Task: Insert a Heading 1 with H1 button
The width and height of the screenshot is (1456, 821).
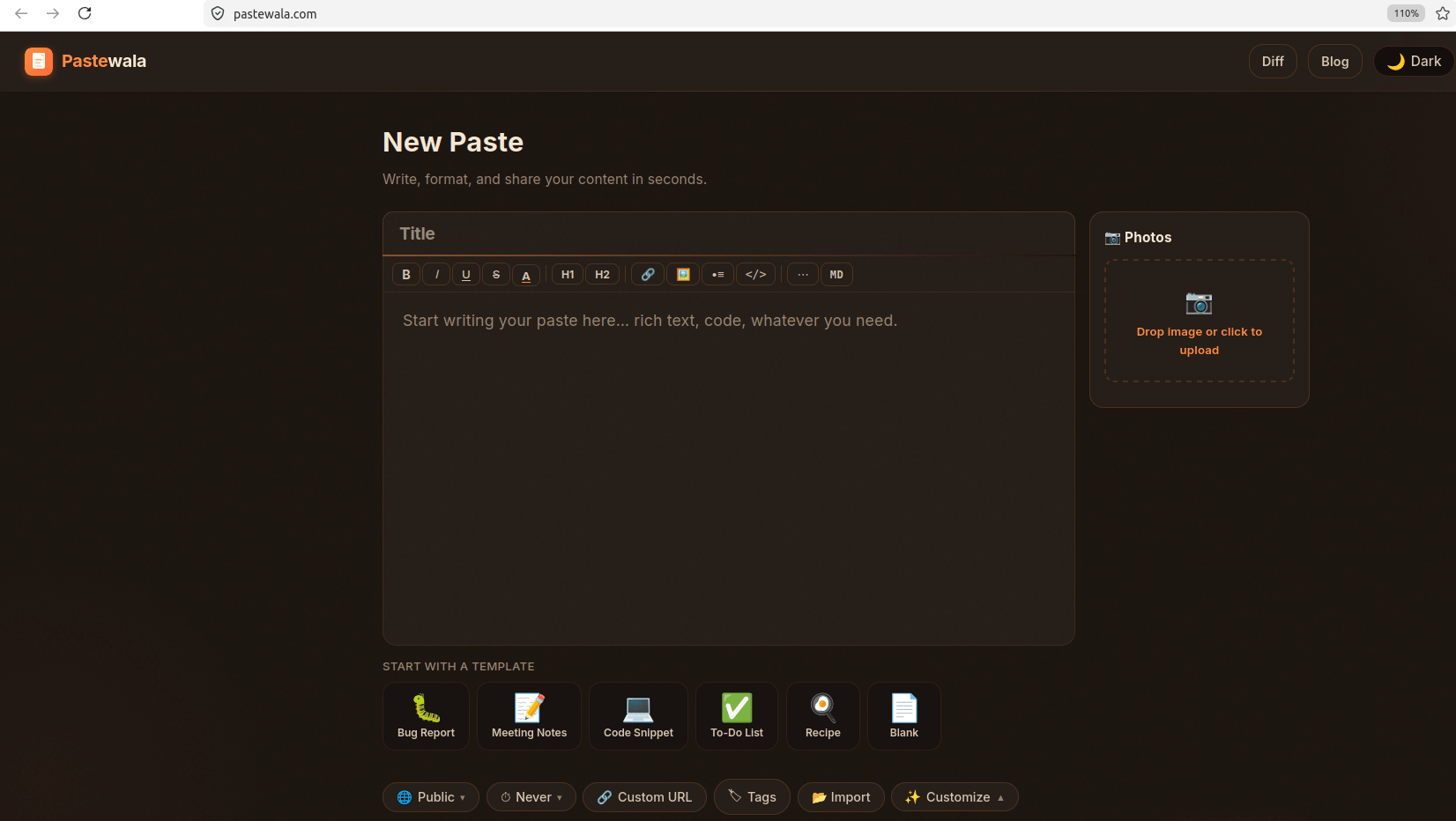Action: tap(568, 275)
